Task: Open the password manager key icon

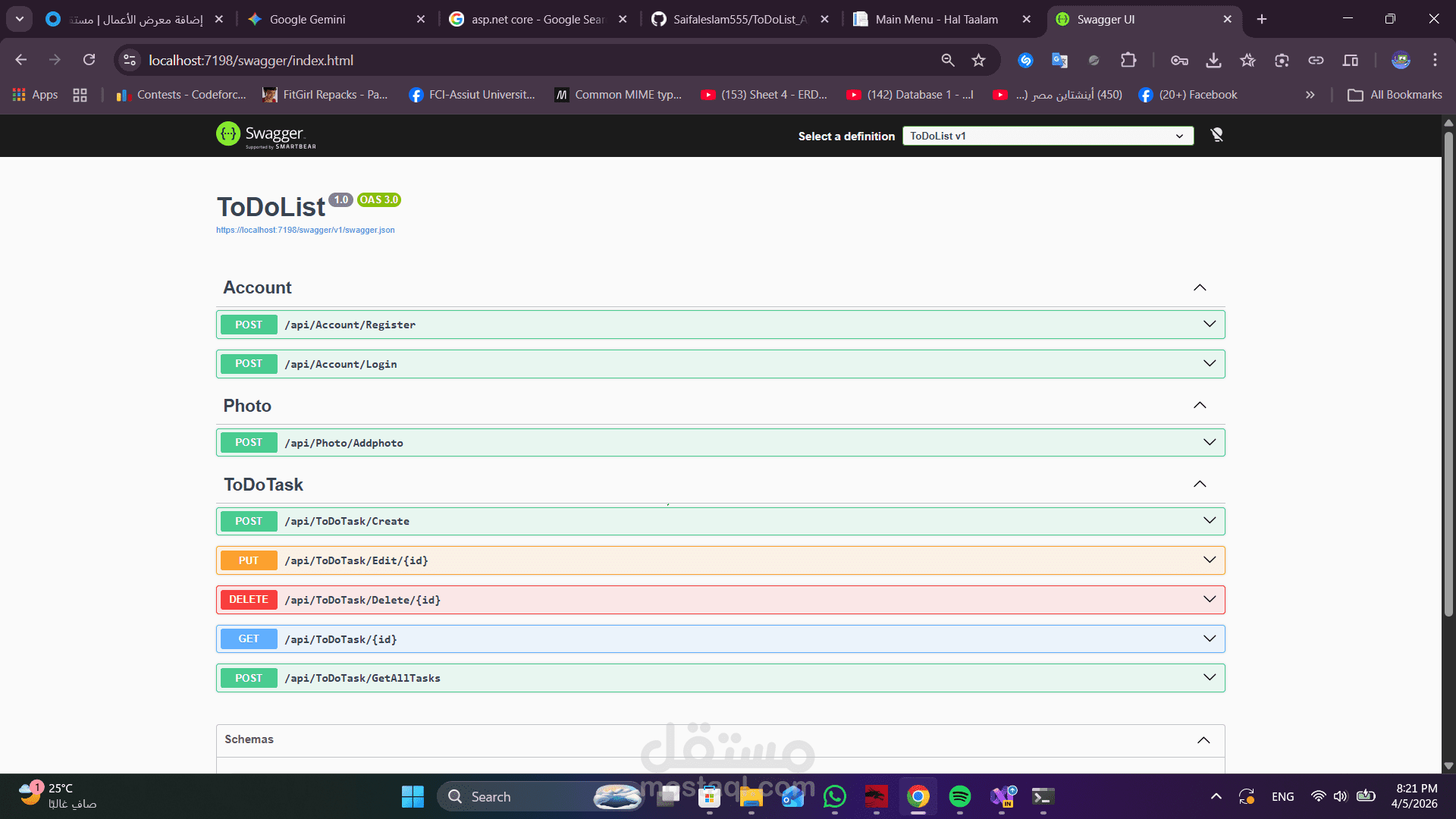Action: coord(1179,60)
